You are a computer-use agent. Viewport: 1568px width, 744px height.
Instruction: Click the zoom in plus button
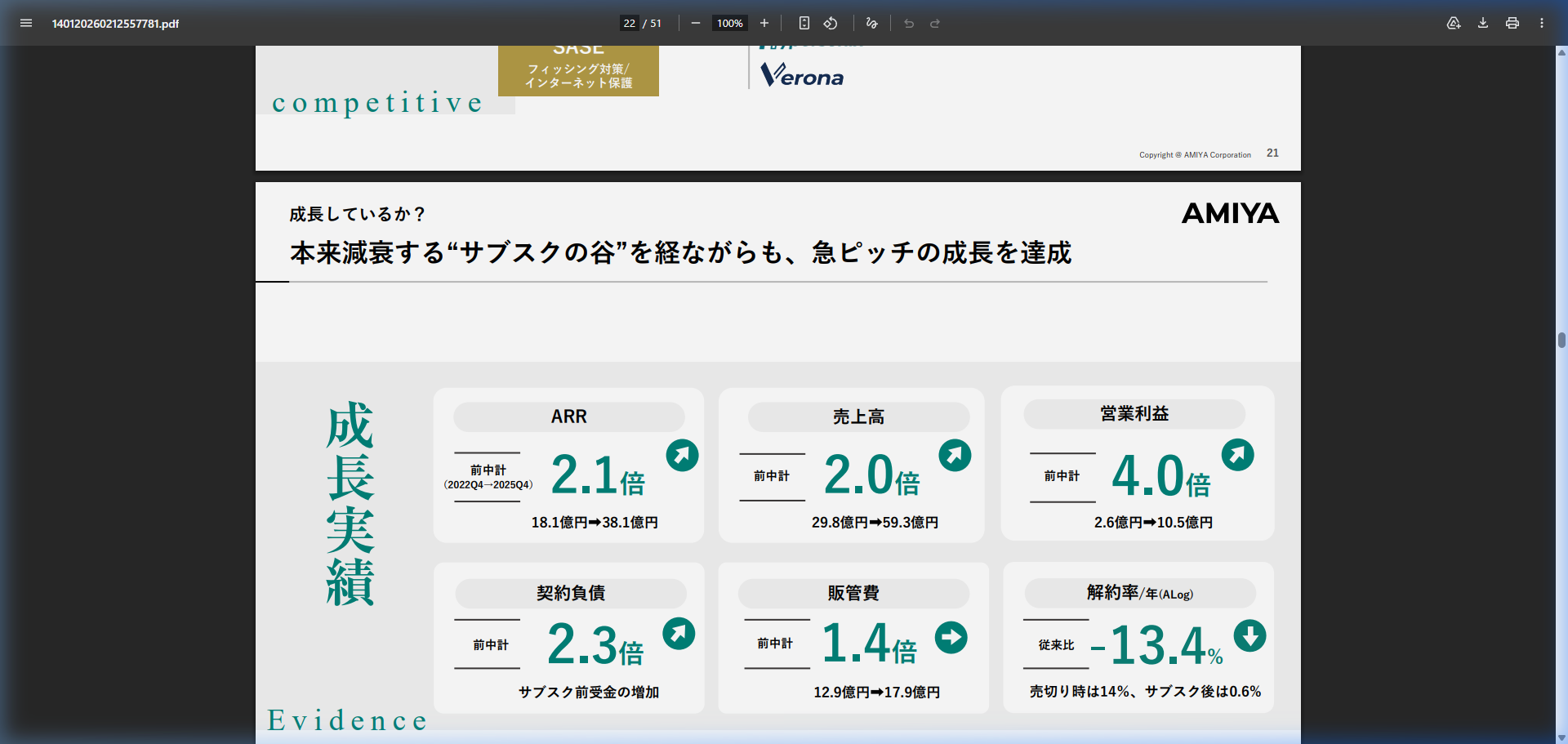(x=764, y=23)
